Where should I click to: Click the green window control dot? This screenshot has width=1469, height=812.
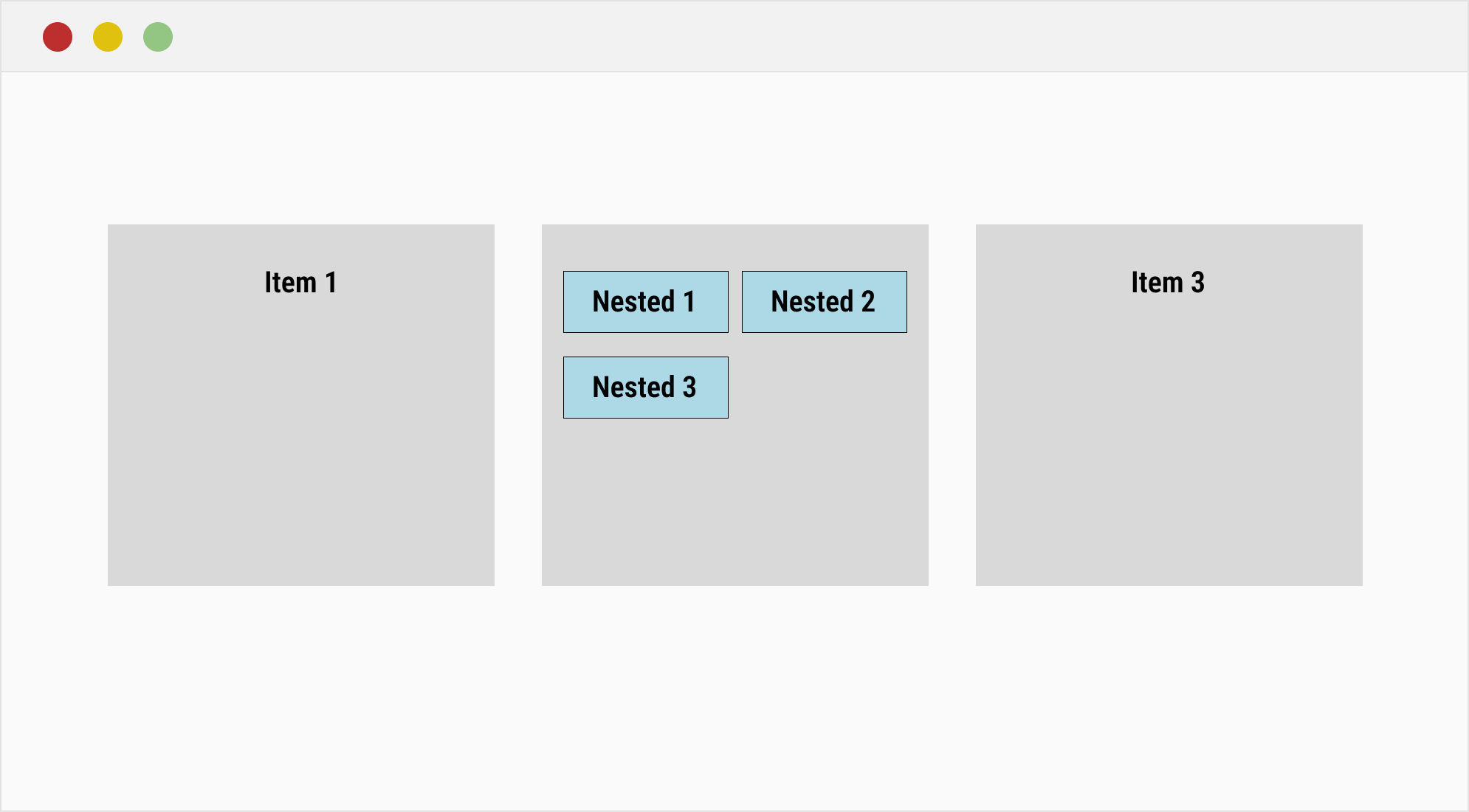(157, 35)
